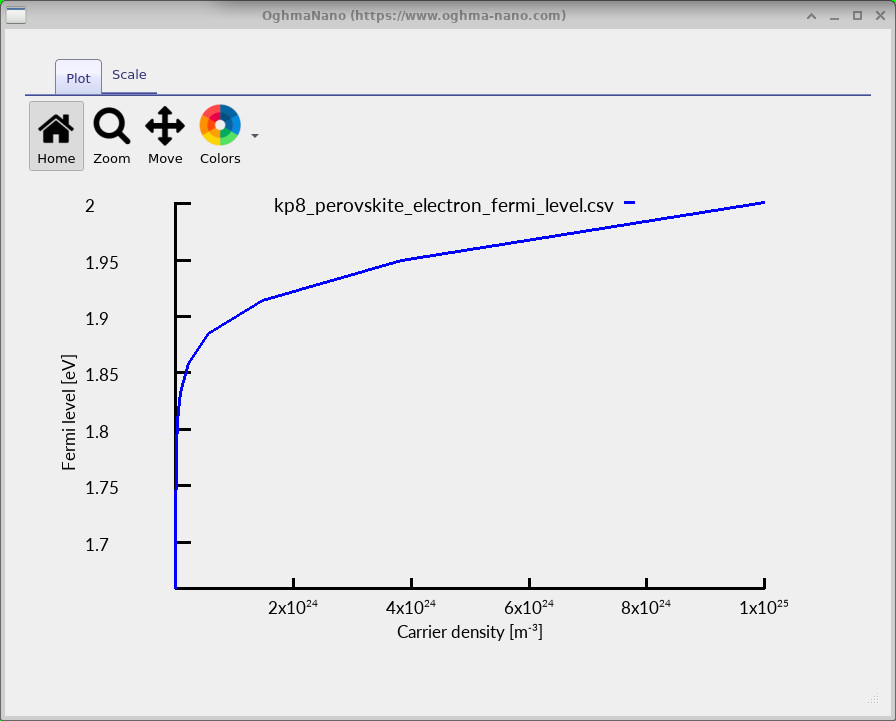
Task: Click the 1.75 y-axis tick label
Action: pos(102,488)
